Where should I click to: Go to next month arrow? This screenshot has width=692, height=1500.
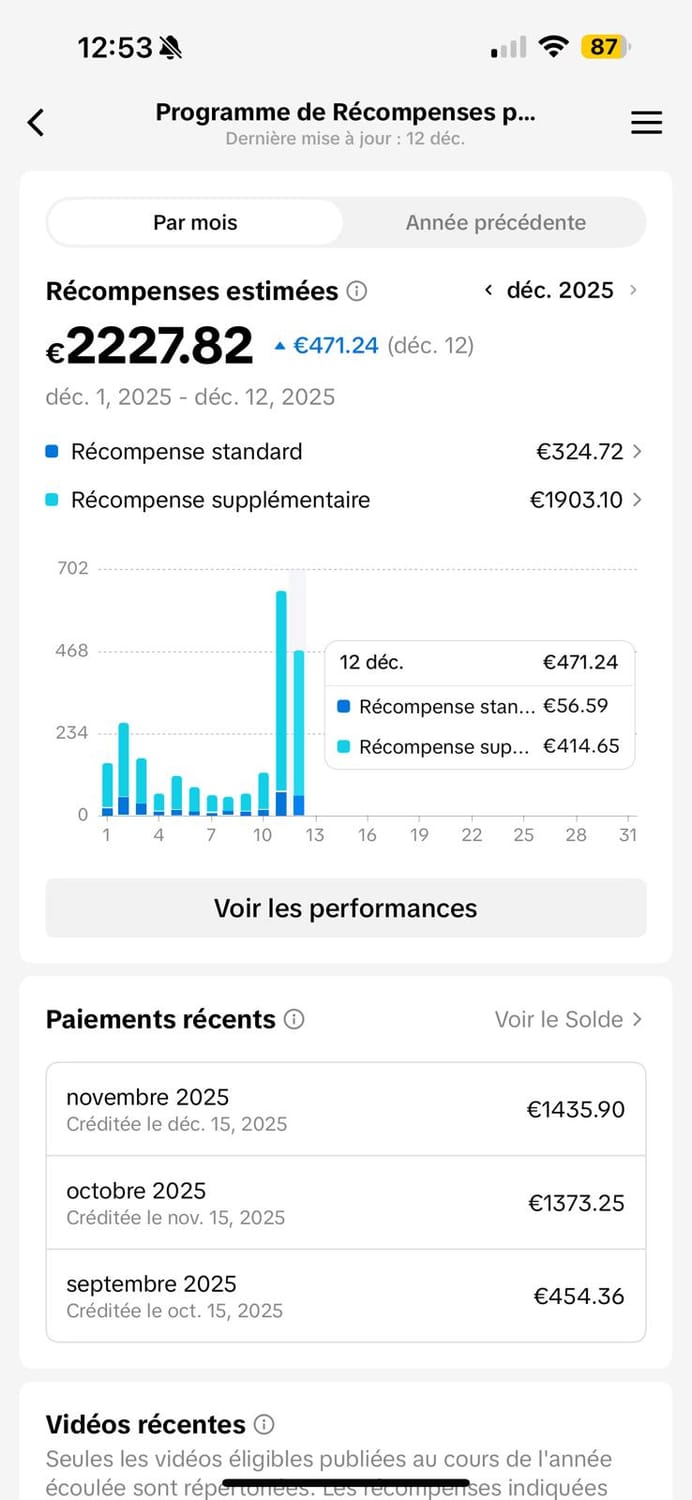[633, 290]
